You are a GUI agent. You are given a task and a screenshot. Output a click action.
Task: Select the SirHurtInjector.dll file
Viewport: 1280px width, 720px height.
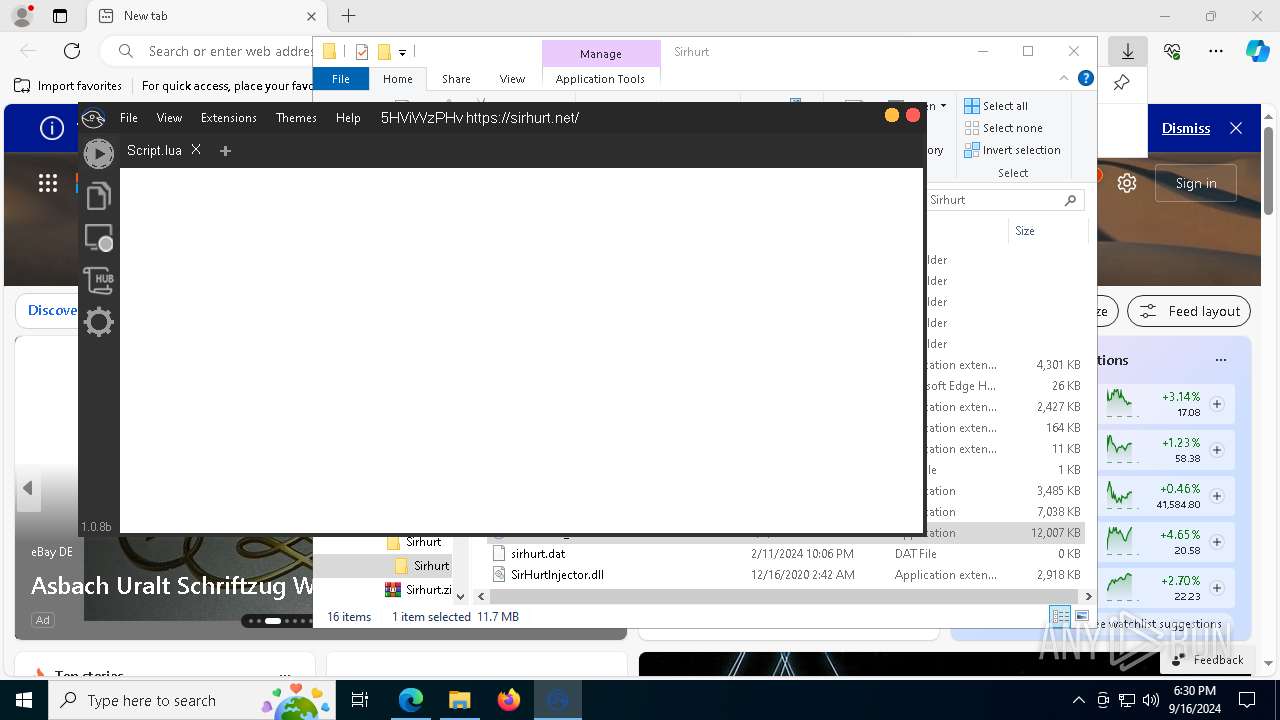coord(557,575)
